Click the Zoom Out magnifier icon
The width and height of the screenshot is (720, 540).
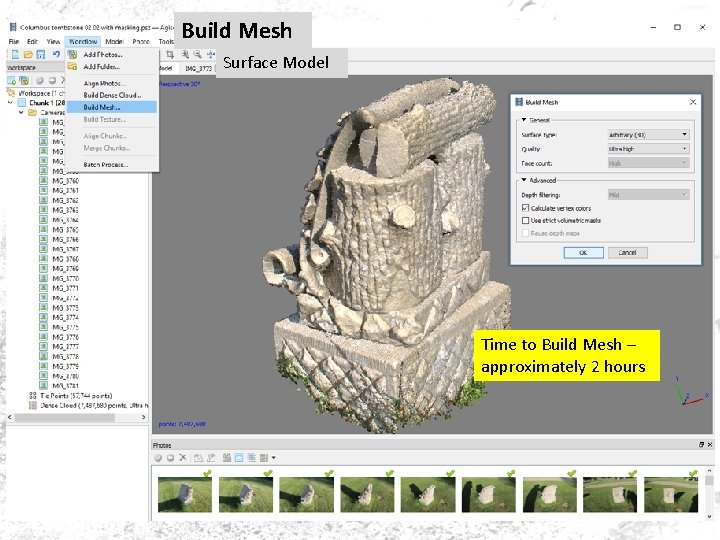[x=197, y=55]
